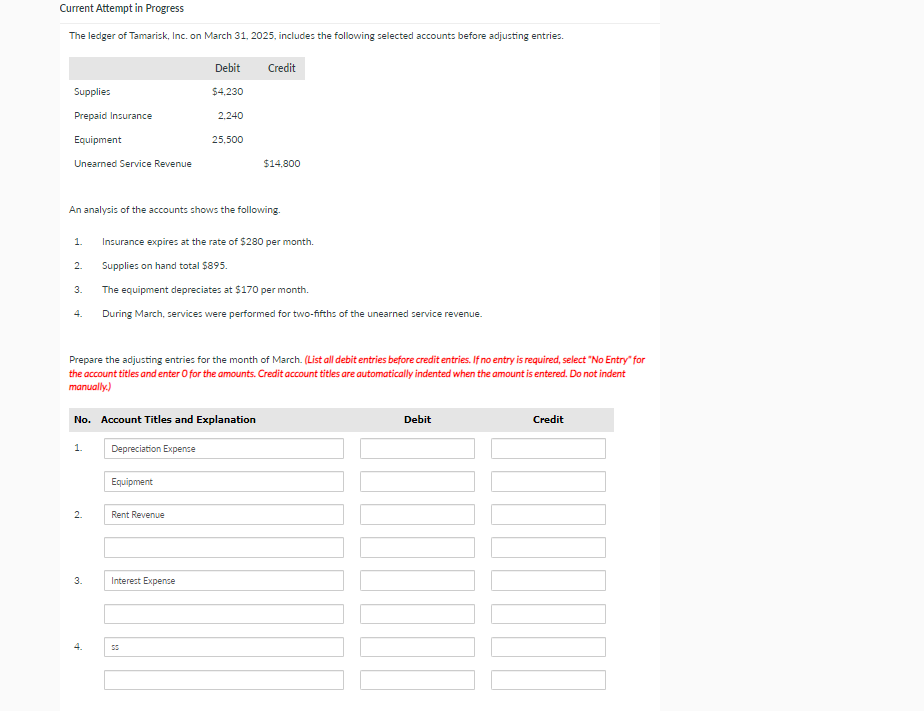Viewport: 924px width, 711px height.
Task: Click the Debit amount field for Depreciation Expense
Action: [x=417, y=448]
